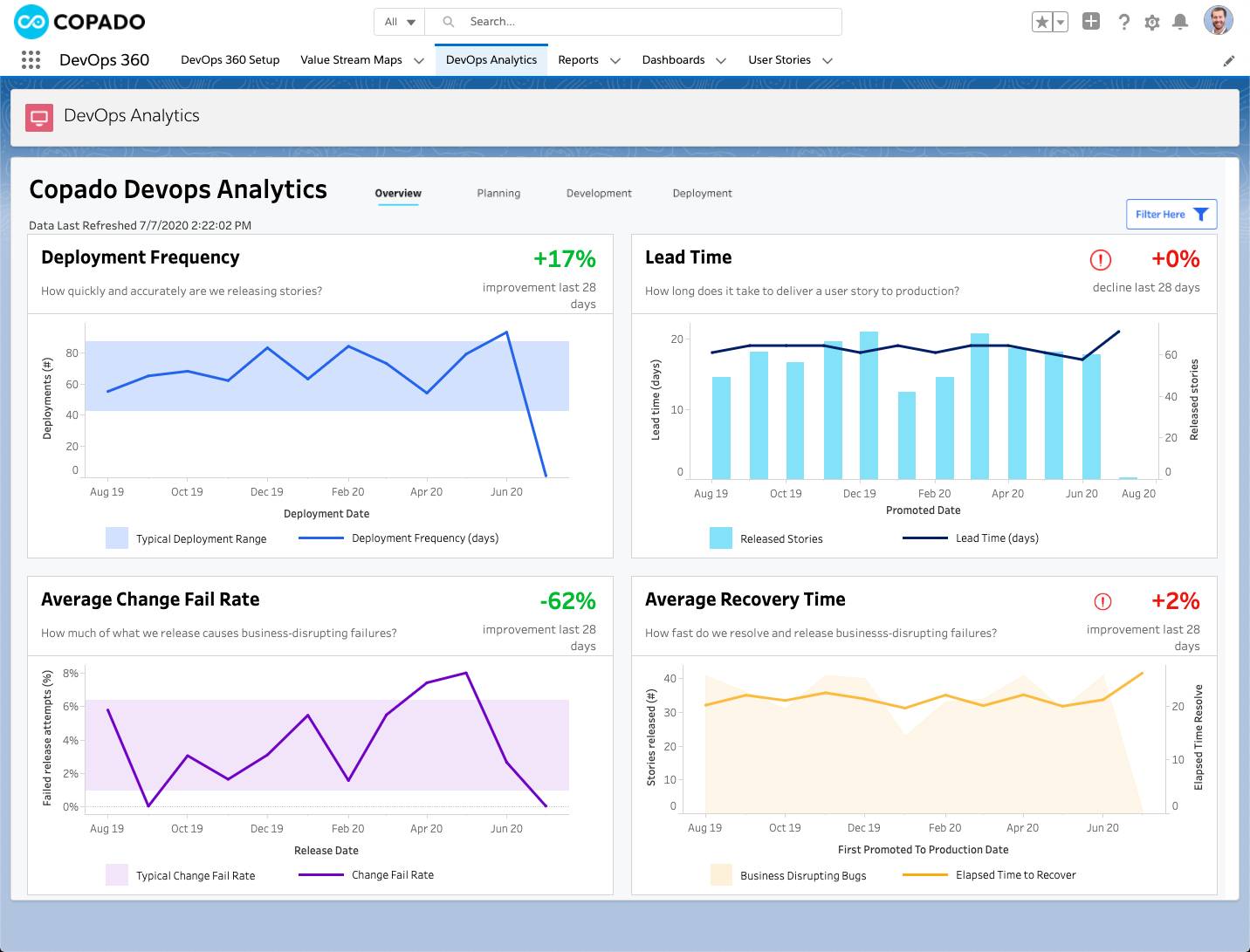Click inside the global search field
1250x952 pixels.
click(x=635, y=21)
